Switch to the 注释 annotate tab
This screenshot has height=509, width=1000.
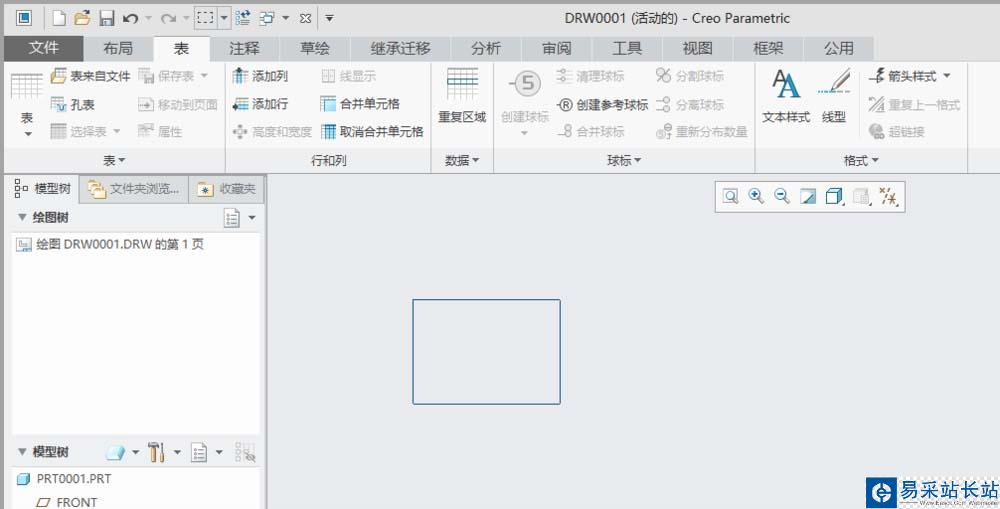coord(244,48)
